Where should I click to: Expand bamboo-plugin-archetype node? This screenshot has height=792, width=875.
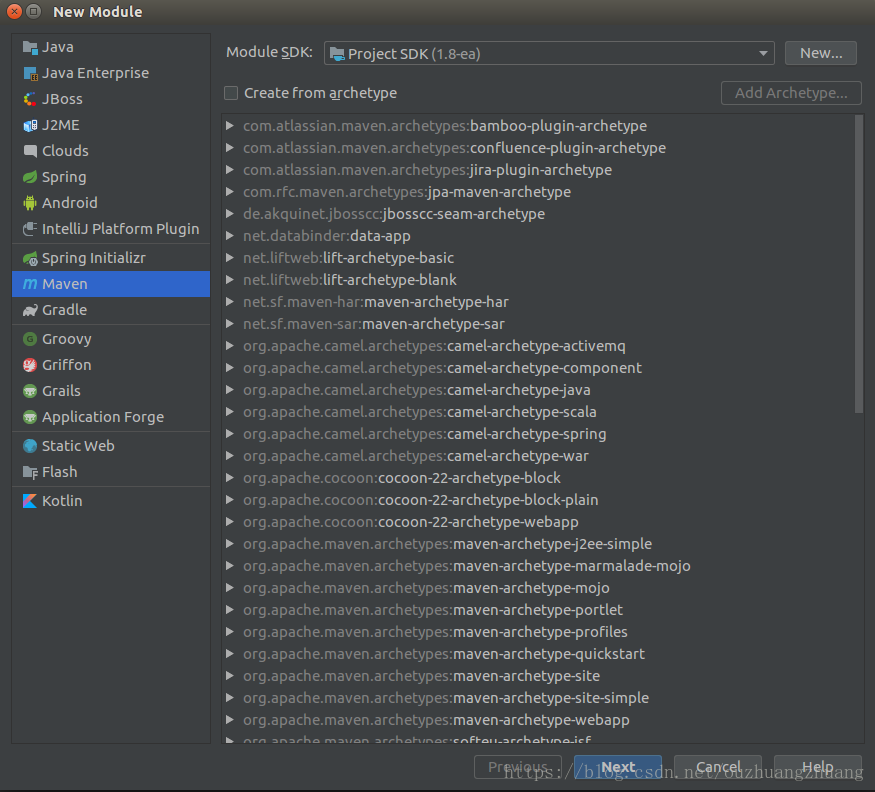(229, 126)
